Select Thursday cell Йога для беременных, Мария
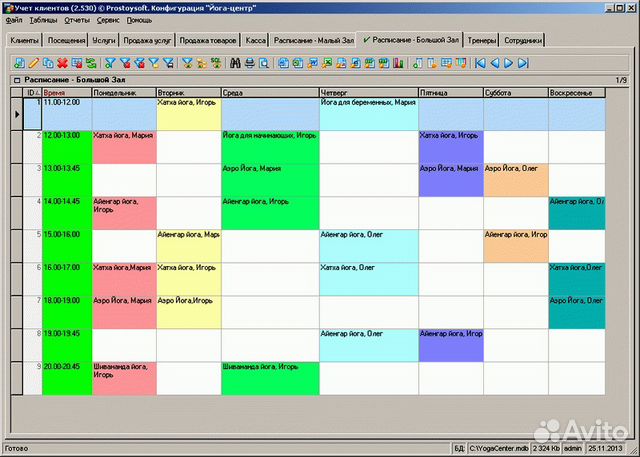 (x=367, y=113)
